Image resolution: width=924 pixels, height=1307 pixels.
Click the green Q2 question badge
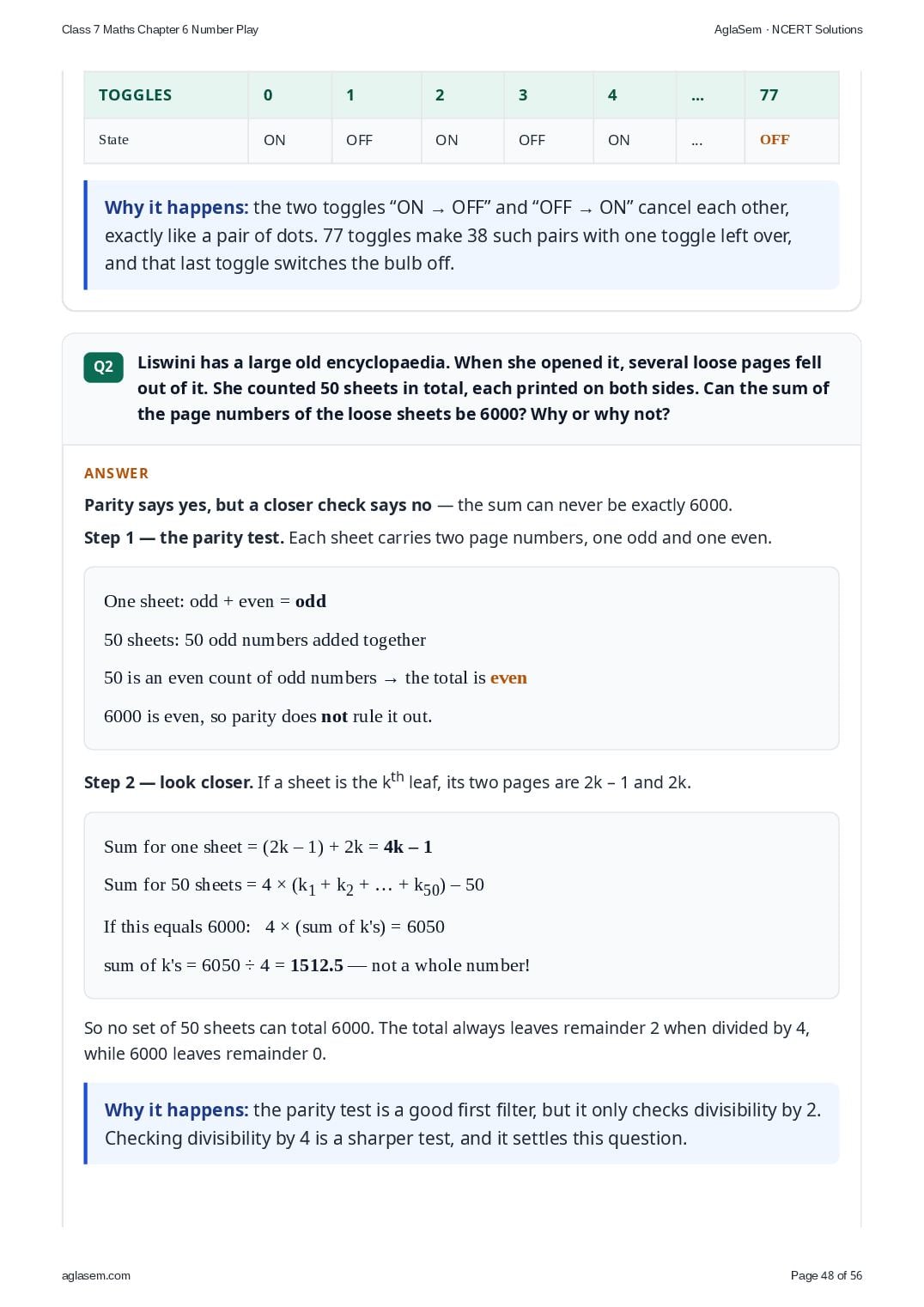(103, 367)
